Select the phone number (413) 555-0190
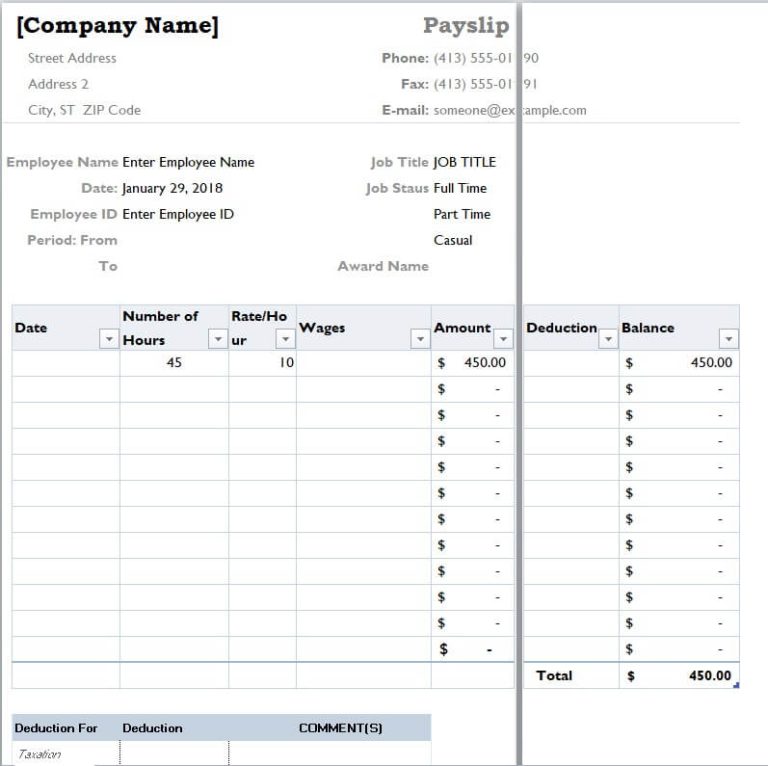 pos(486,58)
